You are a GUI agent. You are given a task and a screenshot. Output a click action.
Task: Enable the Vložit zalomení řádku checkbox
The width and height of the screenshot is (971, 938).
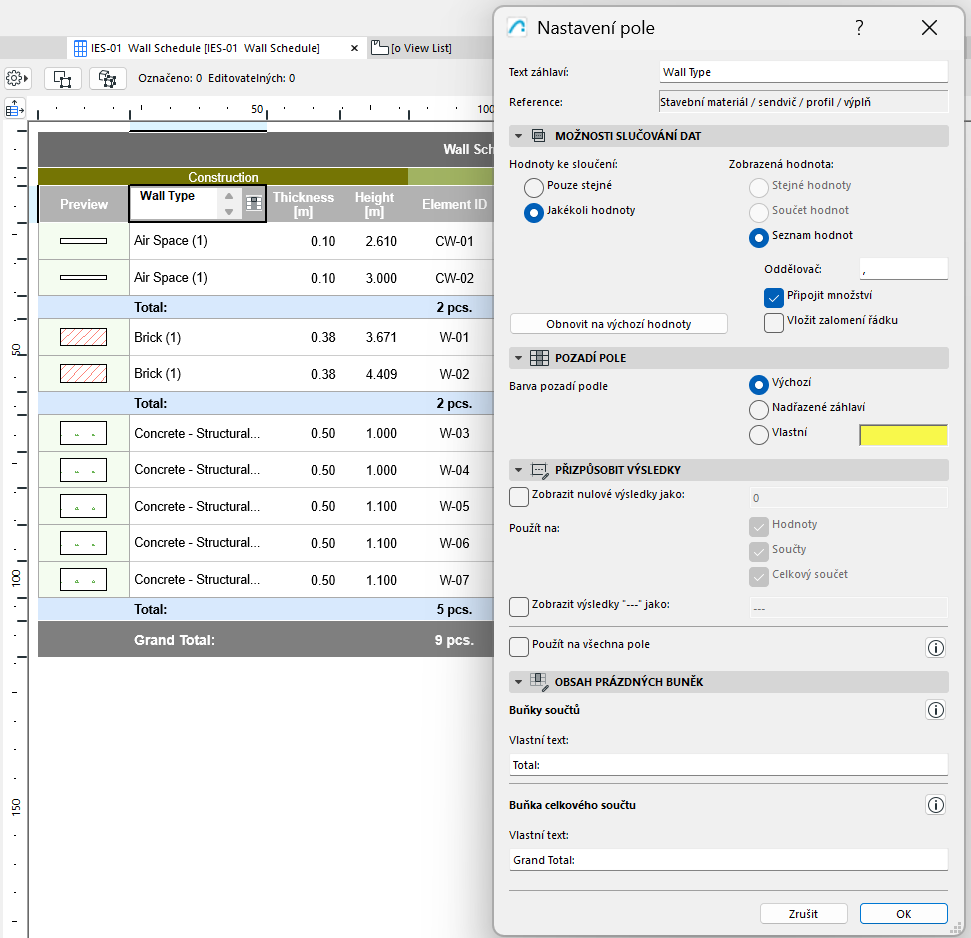point(774,322)
